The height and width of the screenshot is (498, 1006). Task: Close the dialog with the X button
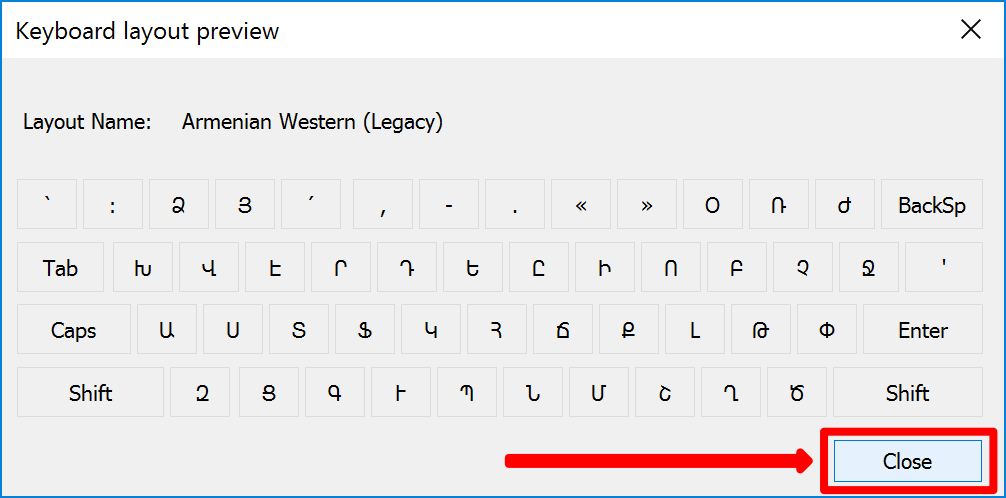(x=970, y=30)
